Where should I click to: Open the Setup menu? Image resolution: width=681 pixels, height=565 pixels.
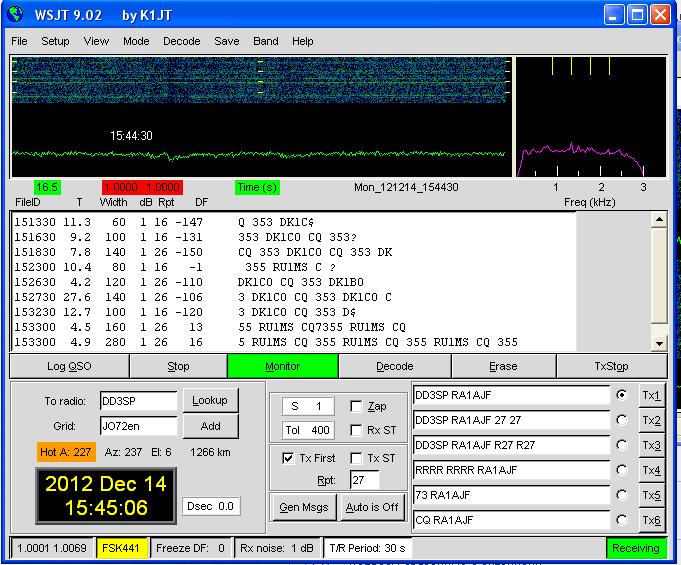55,41
